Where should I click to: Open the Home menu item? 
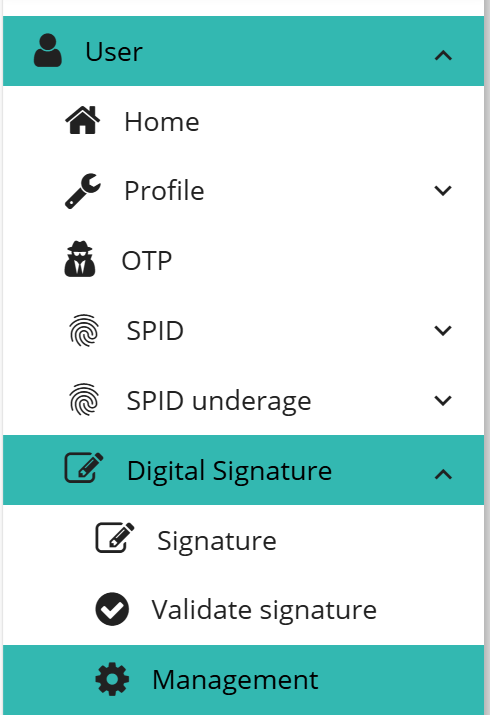[243, 121]
